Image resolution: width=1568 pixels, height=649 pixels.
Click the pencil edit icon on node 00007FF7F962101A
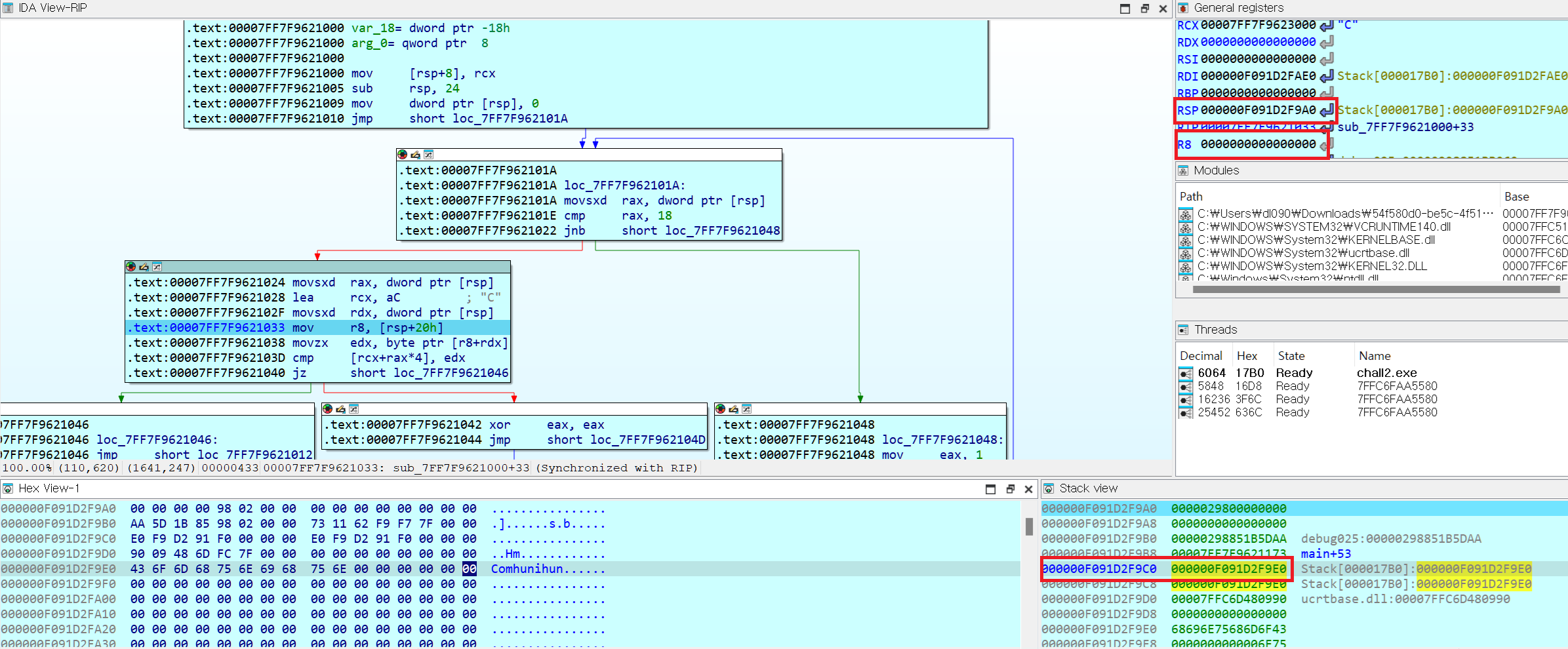(x=415, y=155)
